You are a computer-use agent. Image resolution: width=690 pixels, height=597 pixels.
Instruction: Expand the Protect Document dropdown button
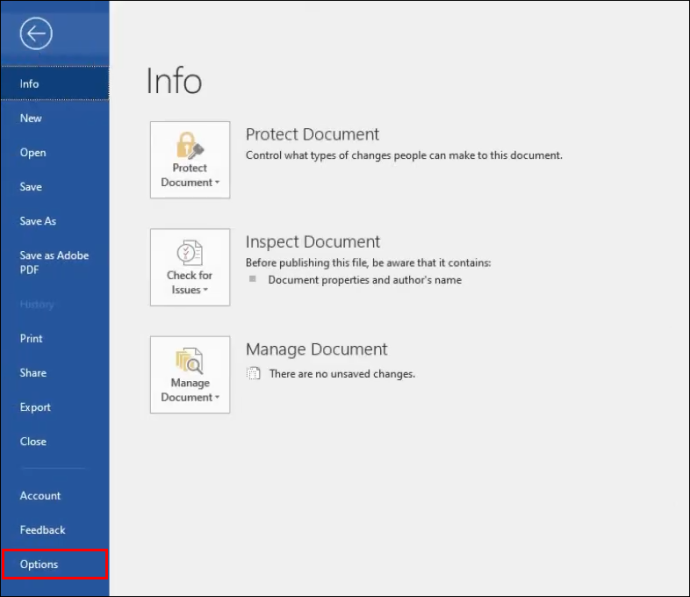[190, 160]
